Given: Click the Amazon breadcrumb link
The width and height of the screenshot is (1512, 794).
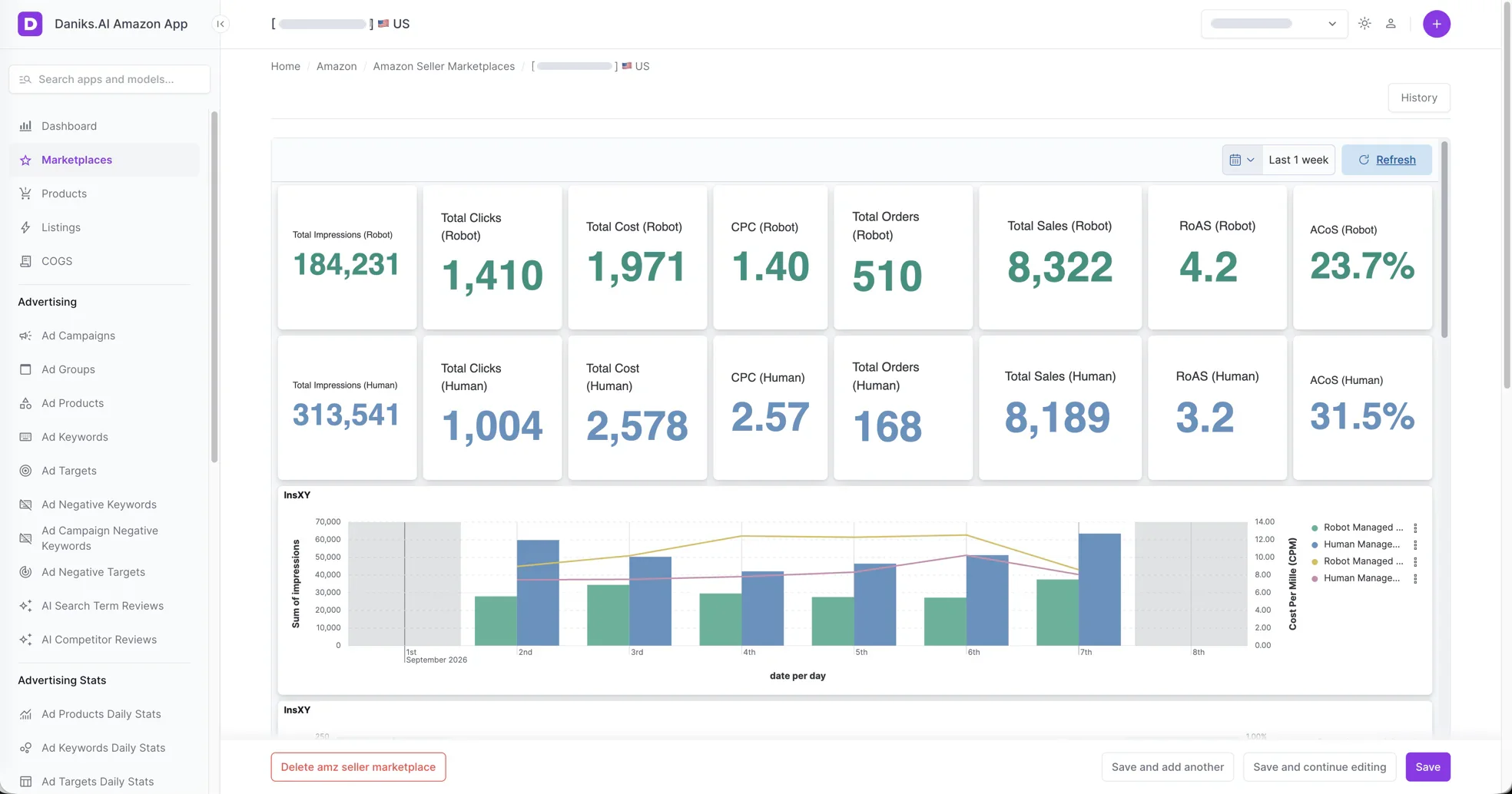Looking at the screenshot, I should (337, 66).
